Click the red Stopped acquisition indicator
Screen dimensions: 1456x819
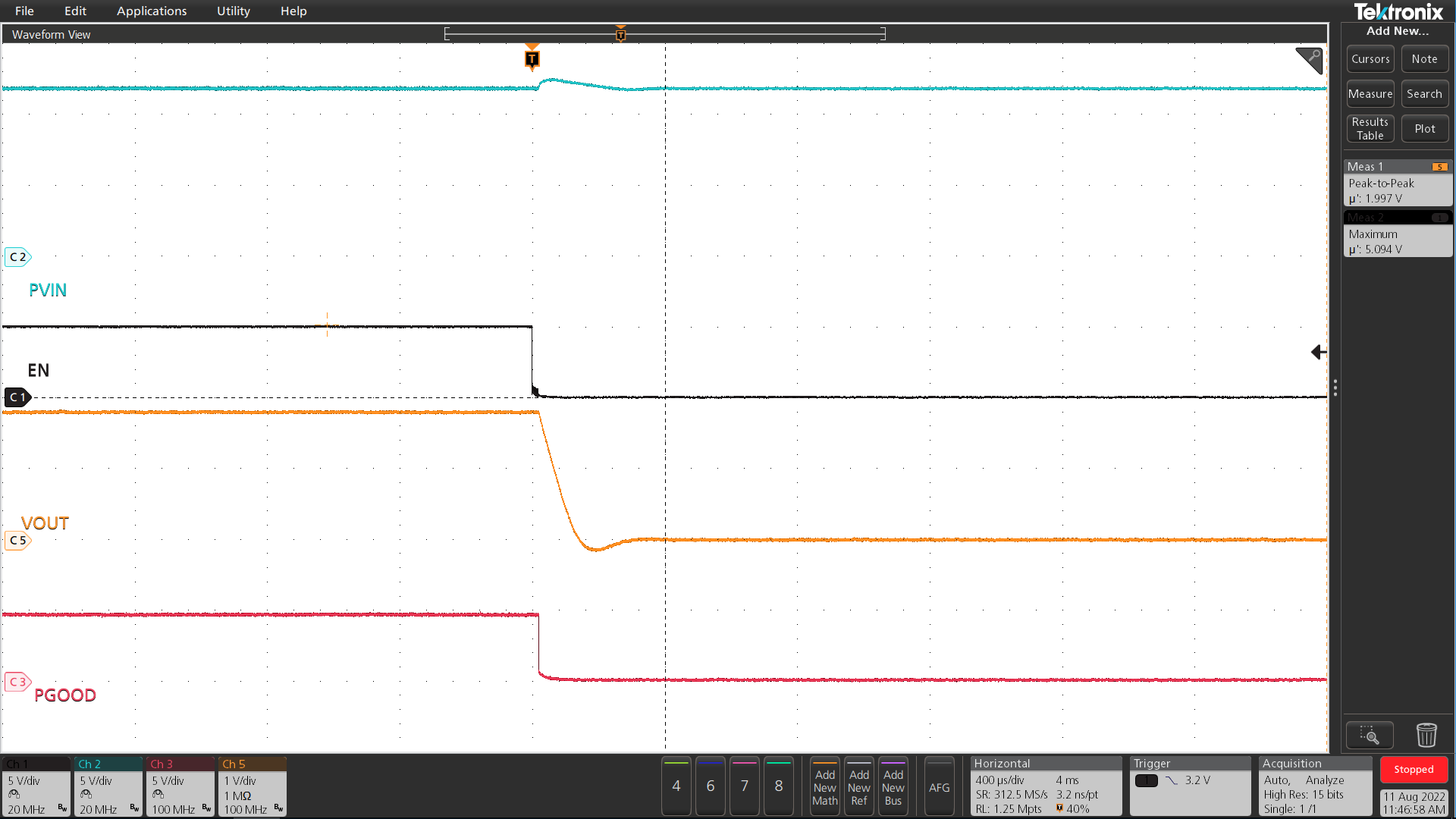[x=1414, y=769]
